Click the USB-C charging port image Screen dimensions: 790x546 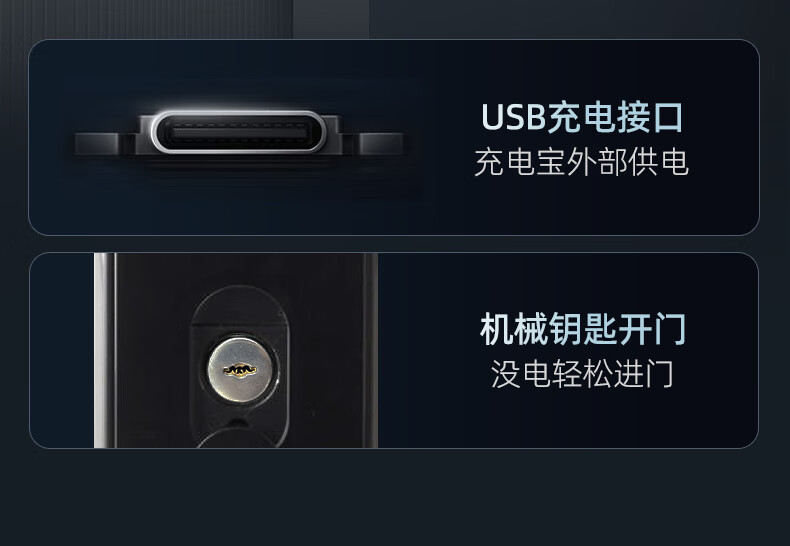(239, 132)
